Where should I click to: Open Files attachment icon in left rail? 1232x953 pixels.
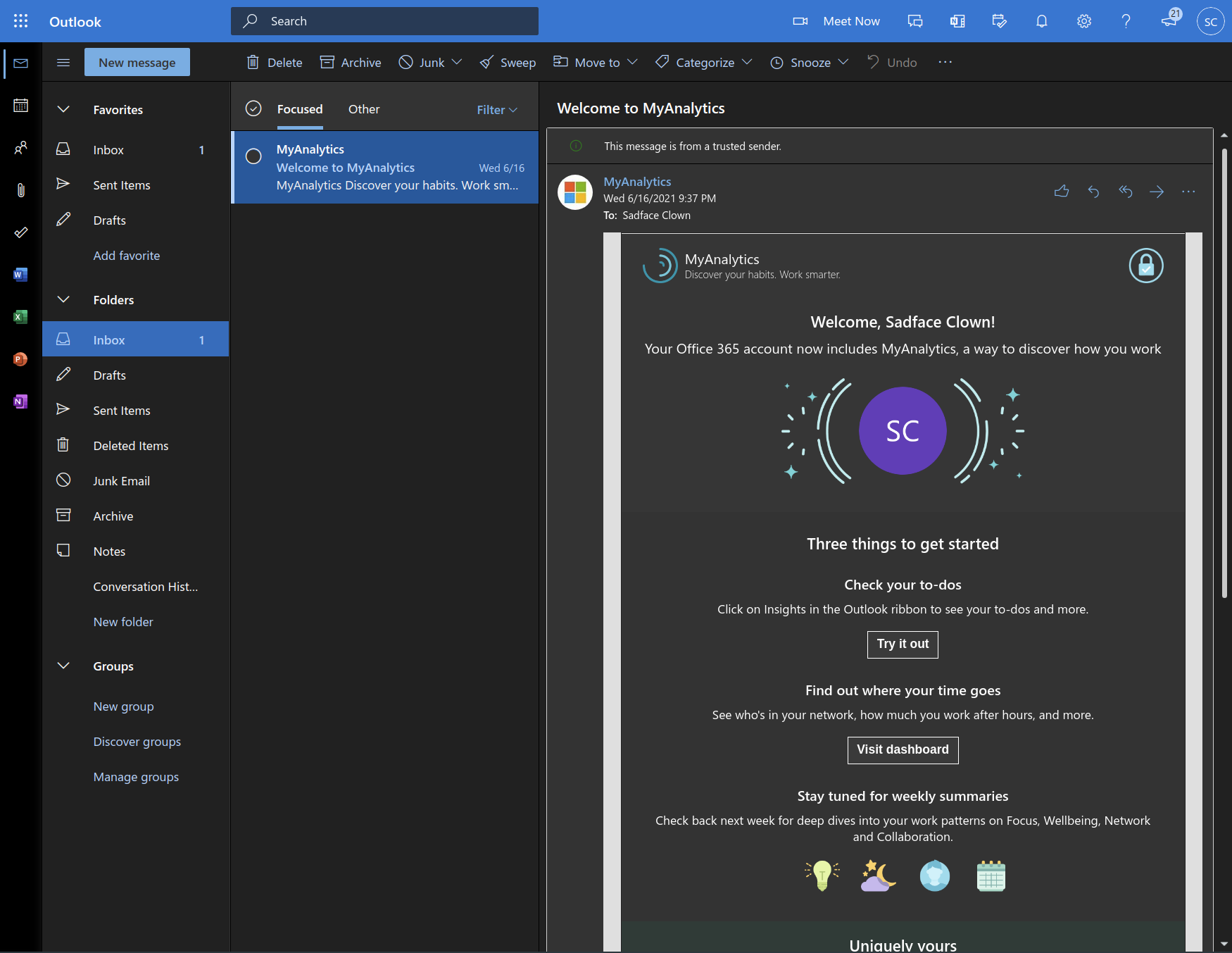pos(21,190)
